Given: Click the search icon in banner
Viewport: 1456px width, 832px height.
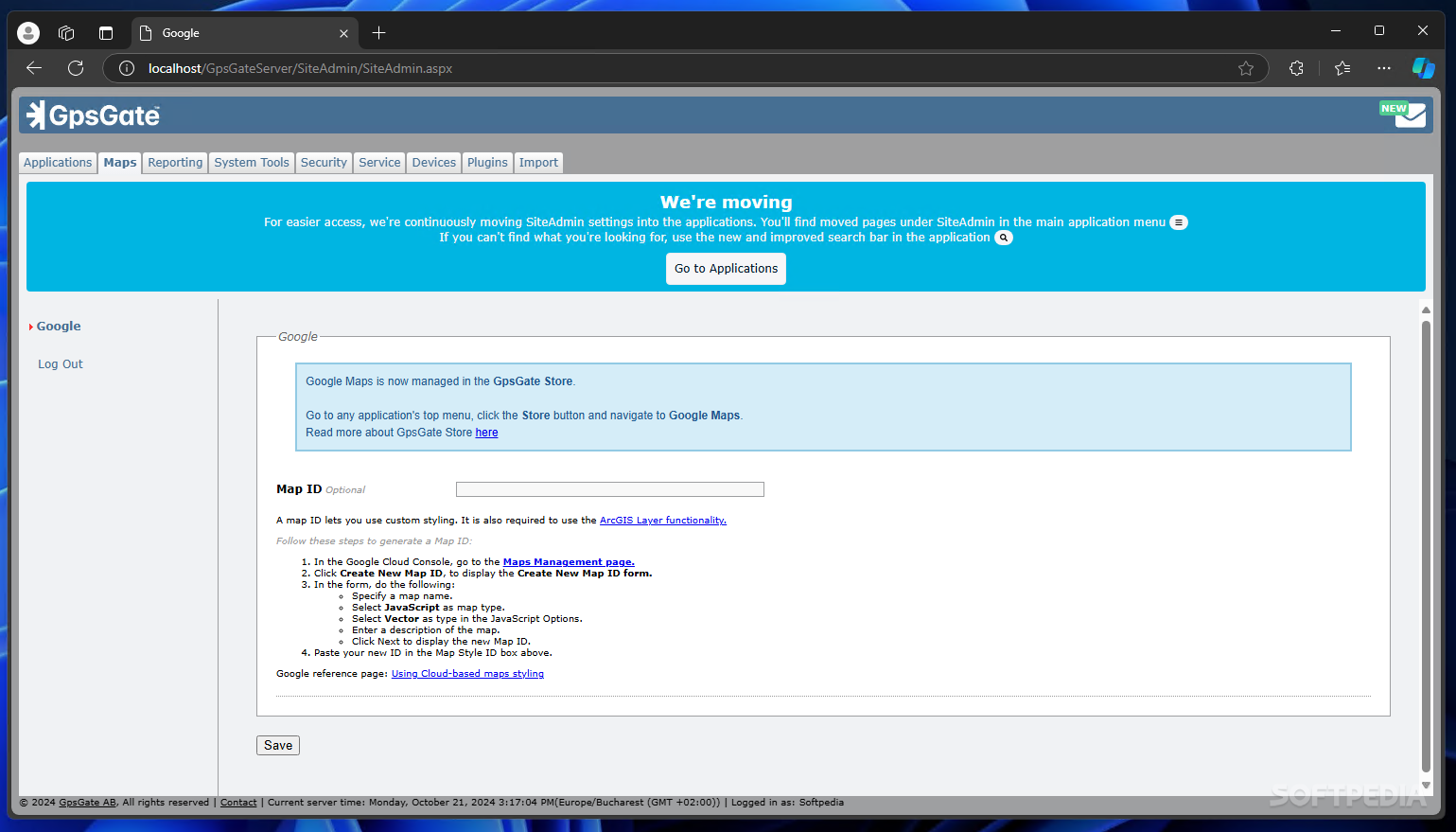Looking at the screenshot, I should tap(1004, 238).
